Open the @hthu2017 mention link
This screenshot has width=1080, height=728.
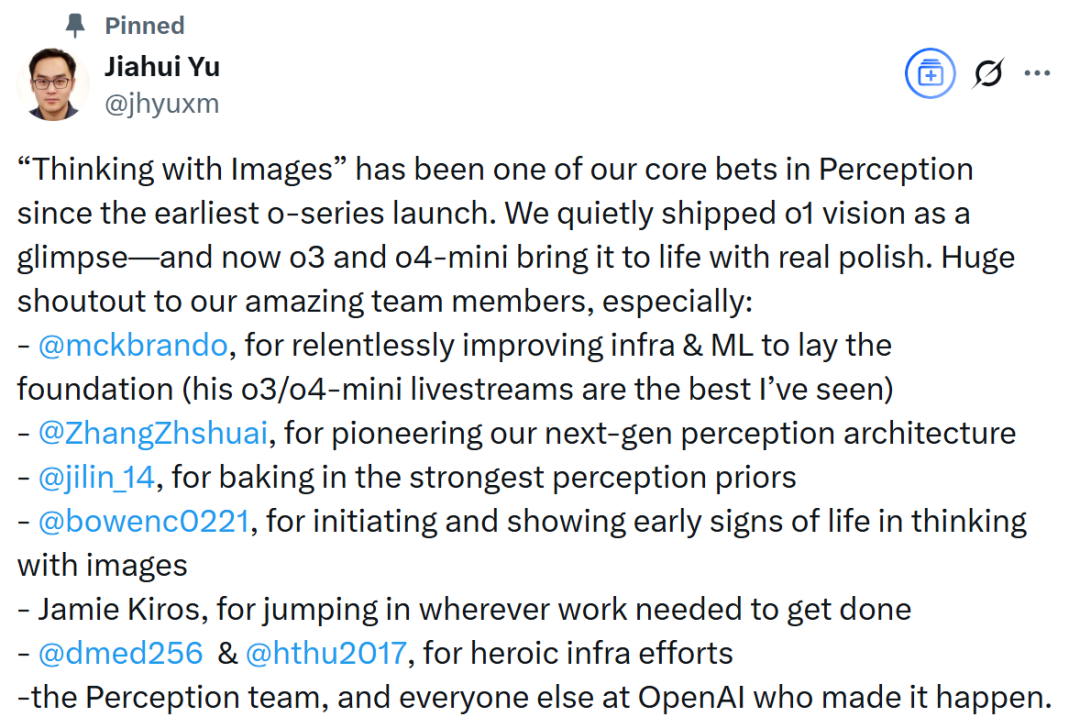326,653
